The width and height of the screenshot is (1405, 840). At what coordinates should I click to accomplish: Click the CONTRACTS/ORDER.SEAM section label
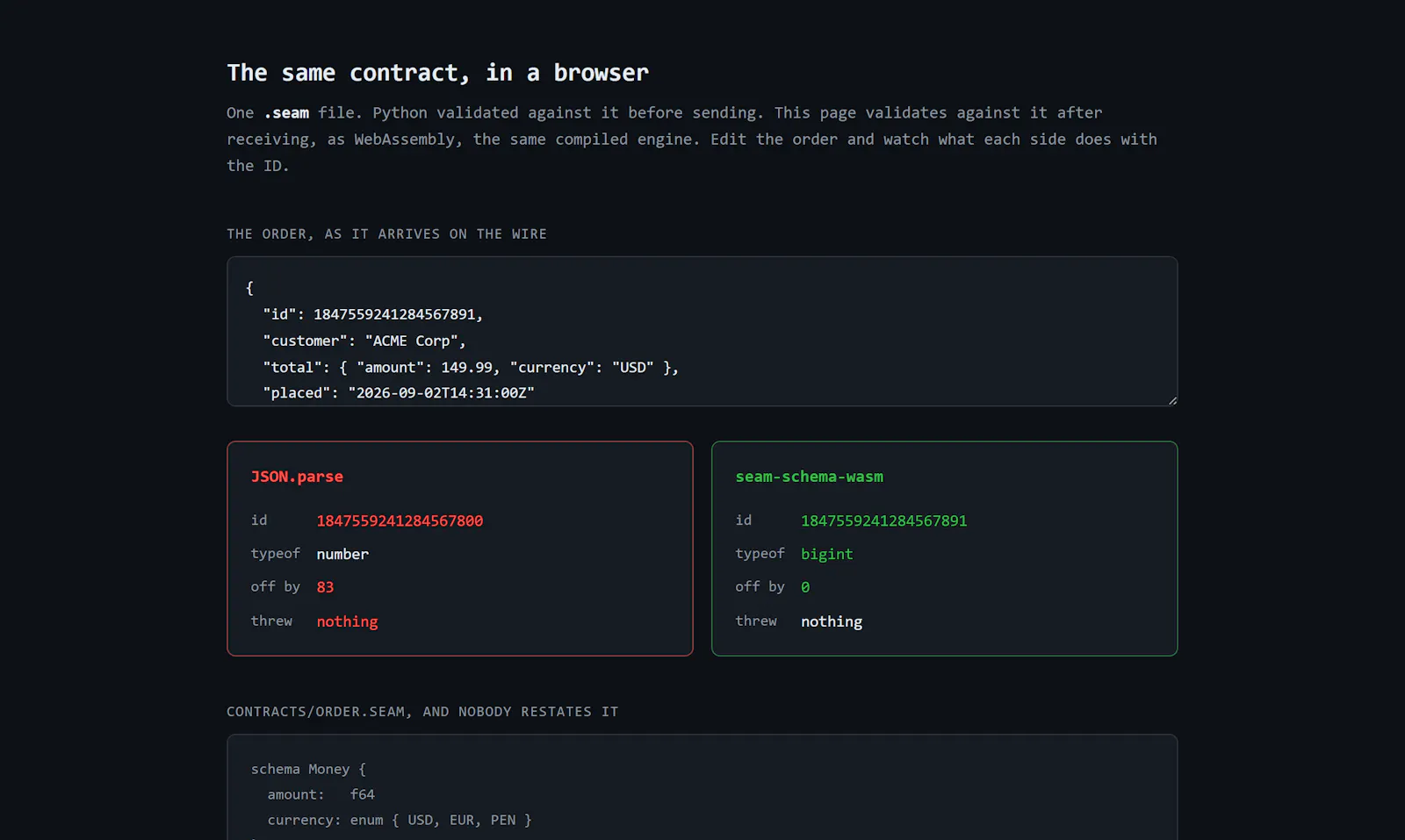(422, 712)
